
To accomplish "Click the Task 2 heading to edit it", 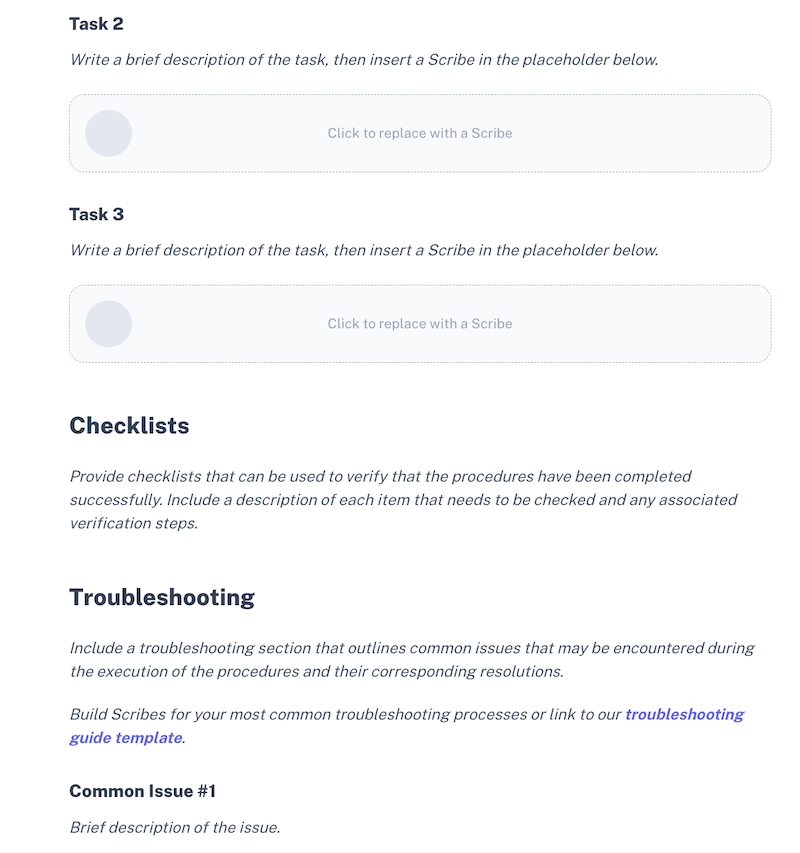I will (96, 23).
